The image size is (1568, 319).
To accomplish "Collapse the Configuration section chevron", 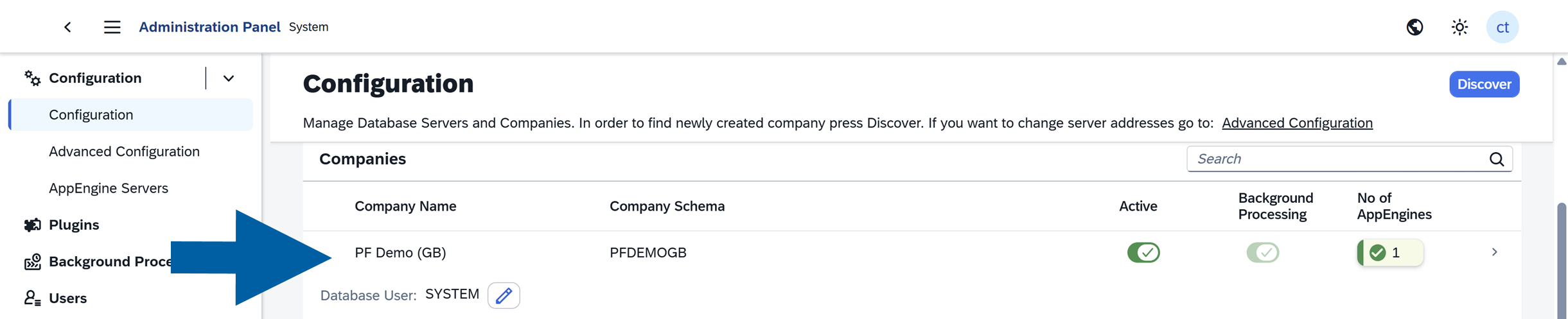I will coord(229,78).
